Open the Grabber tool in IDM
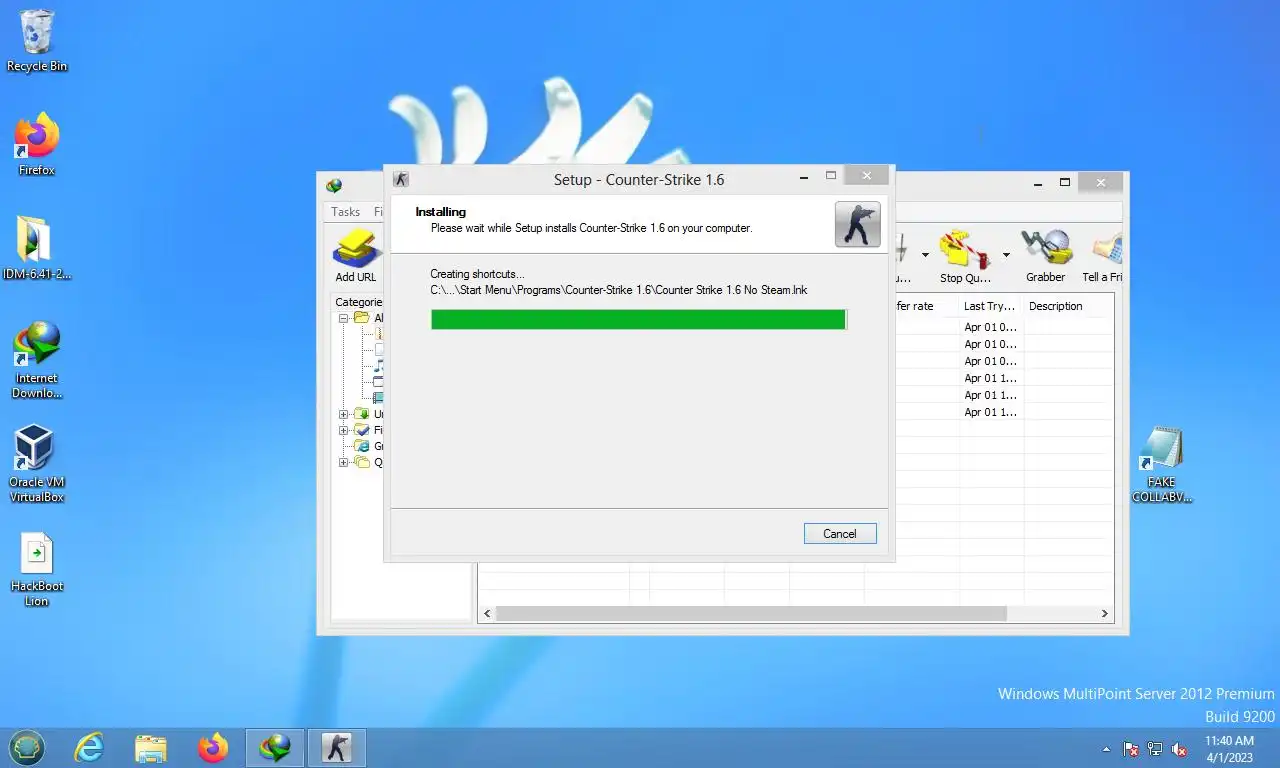Screen dimensions: 1280x768 point(1045,256)
